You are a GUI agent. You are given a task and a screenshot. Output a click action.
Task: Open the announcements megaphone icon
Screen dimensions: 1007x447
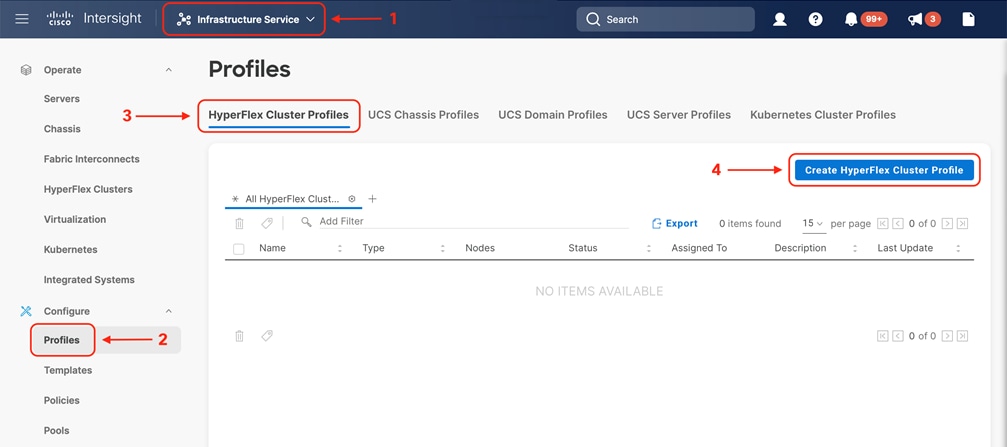(x=915, y=19)
